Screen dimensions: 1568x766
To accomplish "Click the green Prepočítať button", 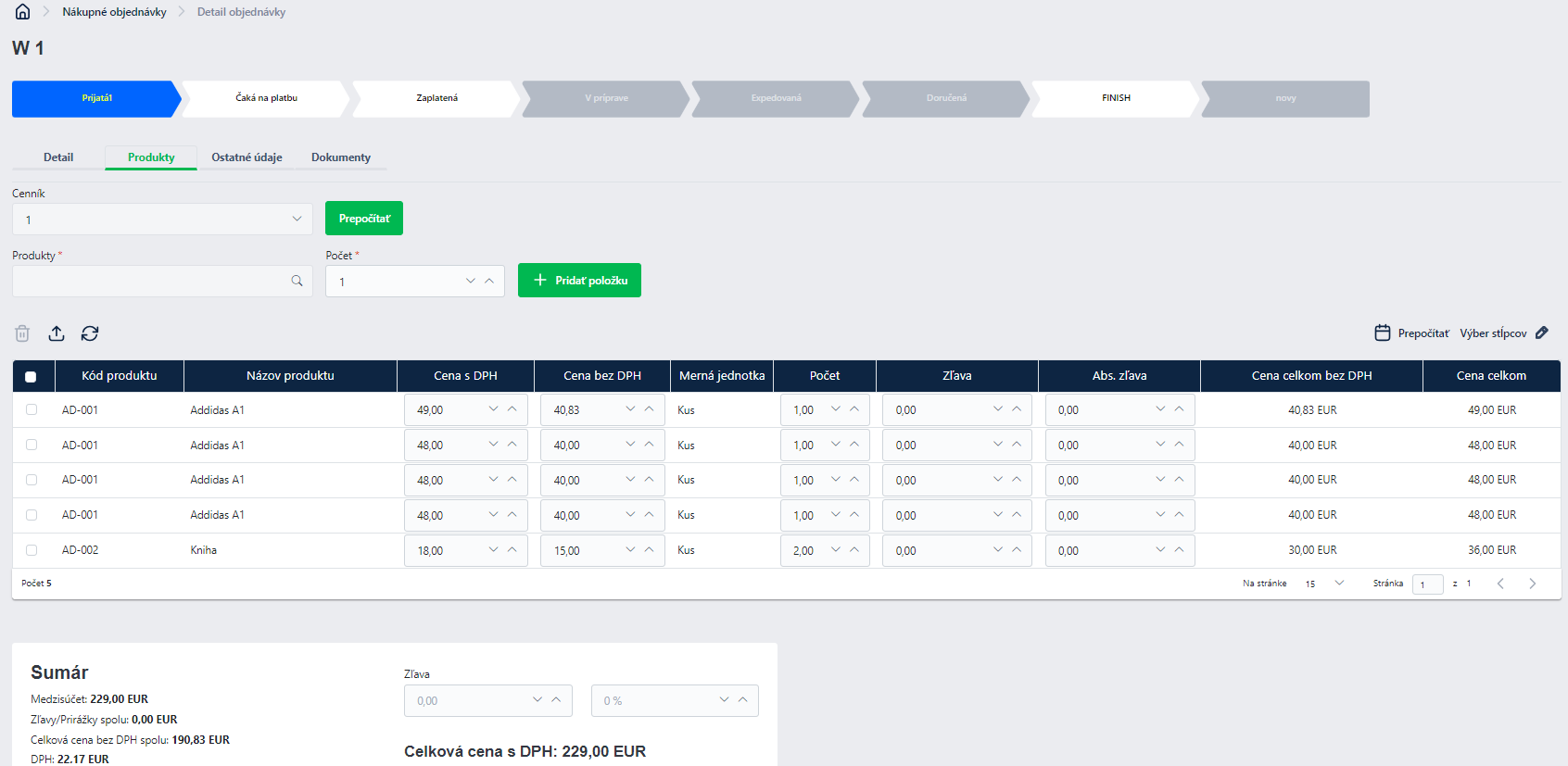I will [x=364, y=219].
